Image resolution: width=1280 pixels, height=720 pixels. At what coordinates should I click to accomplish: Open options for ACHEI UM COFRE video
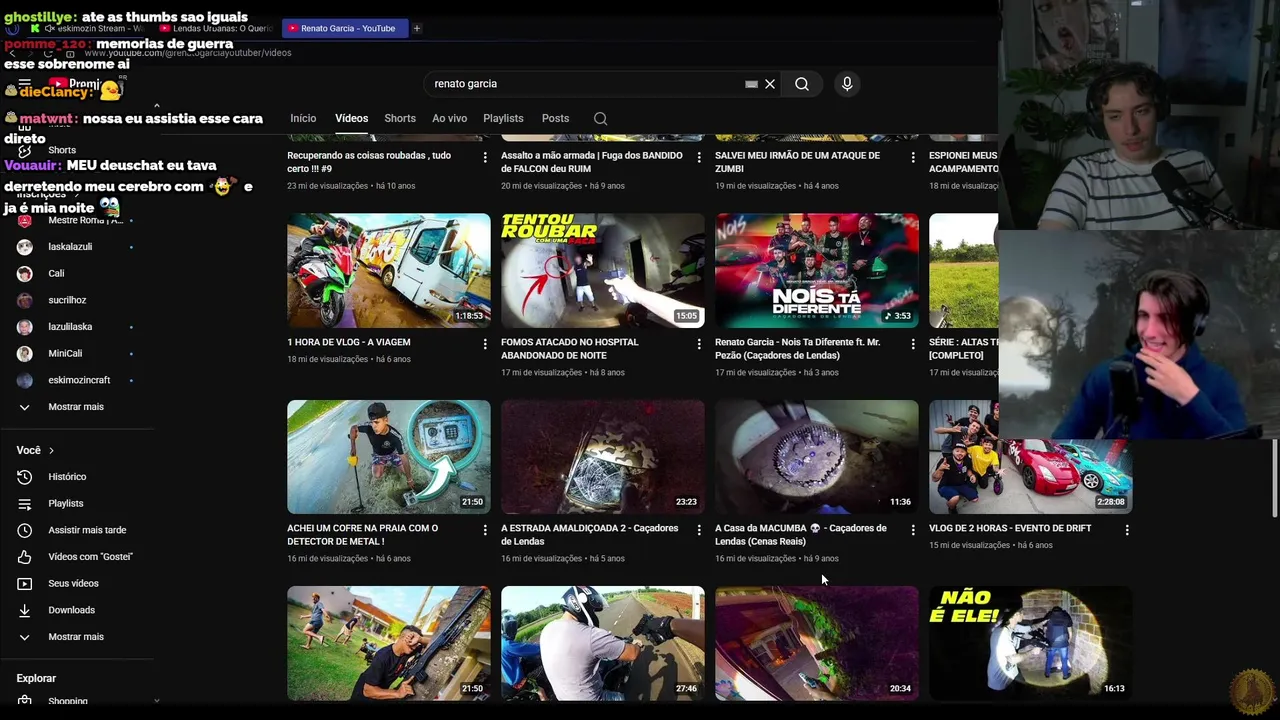[x=485, y=530]
